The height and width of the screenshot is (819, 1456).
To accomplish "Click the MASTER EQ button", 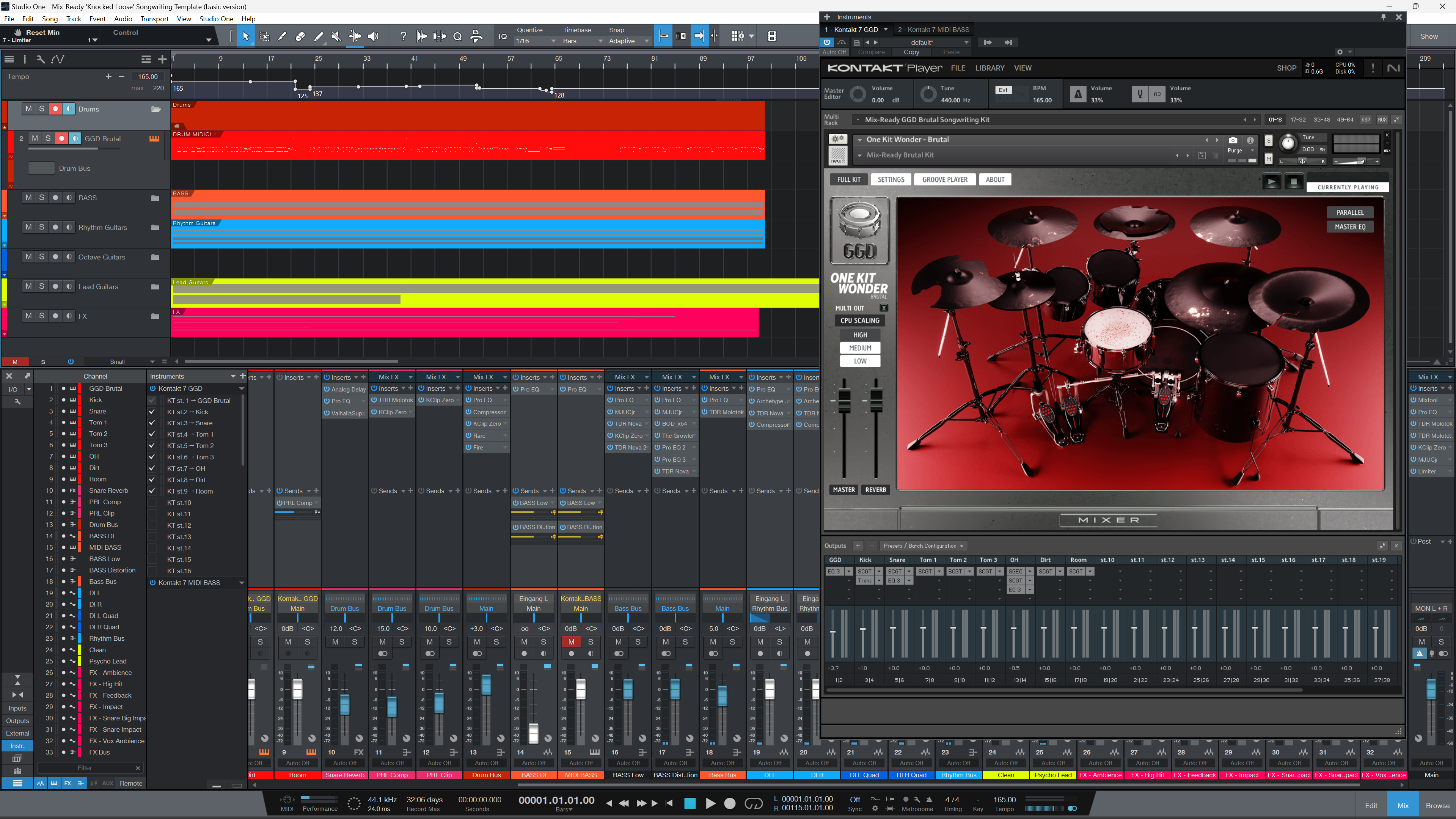I will [x=1350, y=226].
